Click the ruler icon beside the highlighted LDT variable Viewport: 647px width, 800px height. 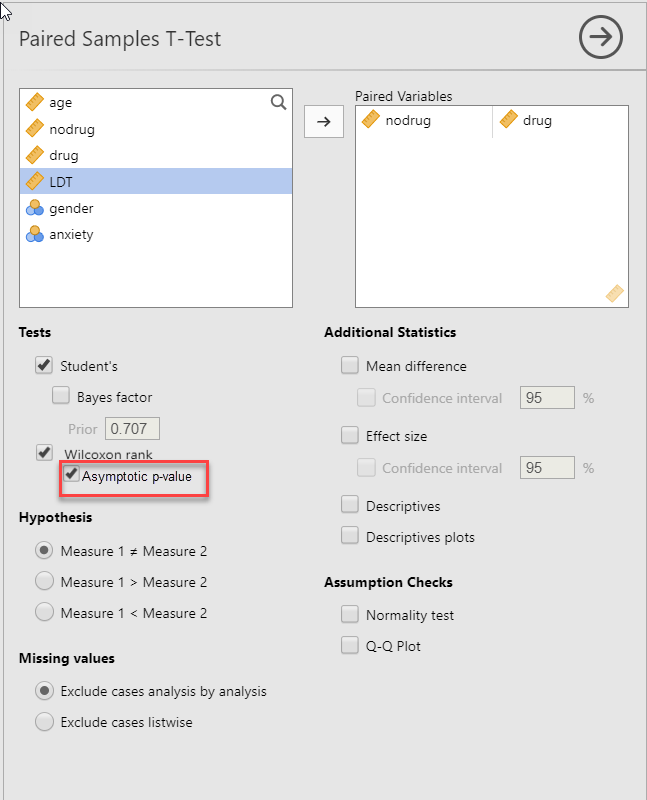pyautogui.click(x=32, y=181)
